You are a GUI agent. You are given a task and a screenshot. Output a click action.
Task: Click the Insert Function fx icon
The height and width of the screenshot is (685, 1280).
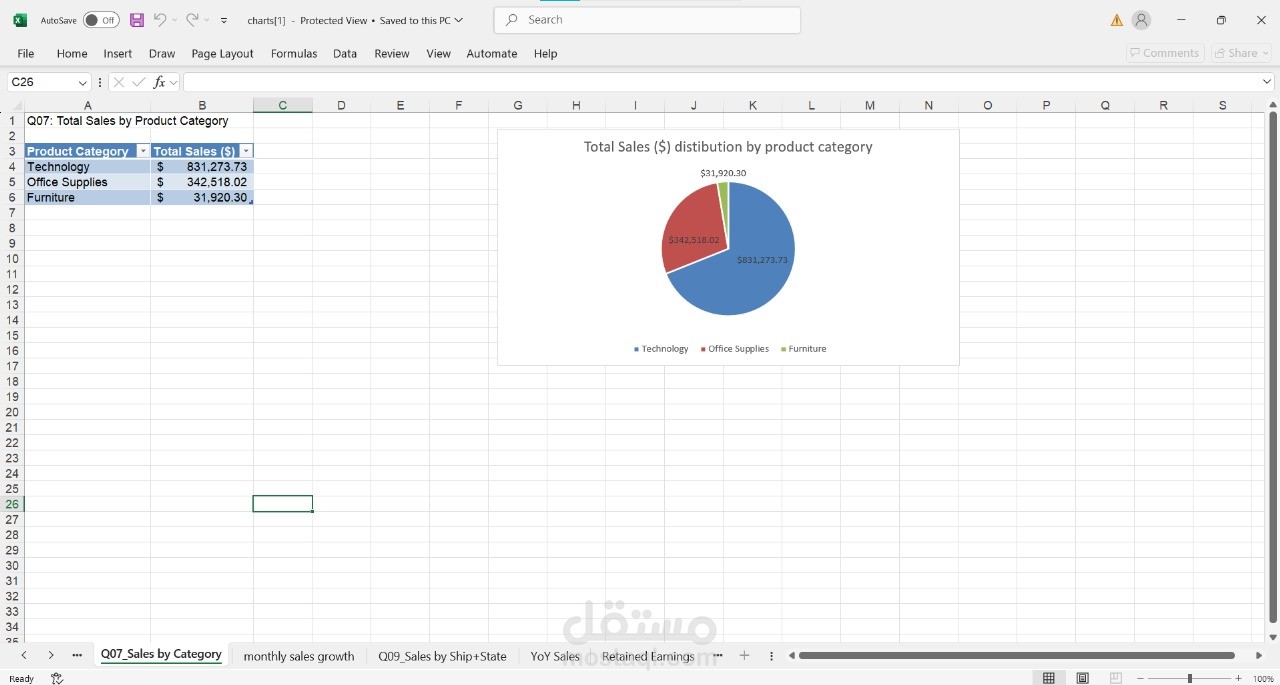(x=159, y=82)
